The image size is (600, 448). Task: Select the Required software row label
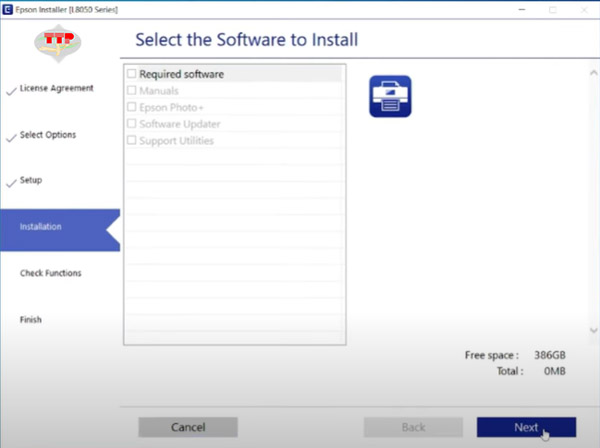pos(181,74)
